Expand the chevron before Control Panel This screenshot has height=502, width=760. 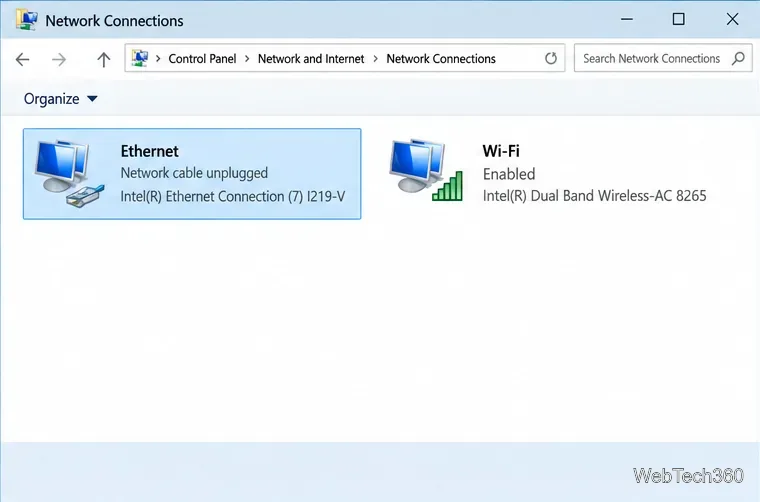pos(158,59)
